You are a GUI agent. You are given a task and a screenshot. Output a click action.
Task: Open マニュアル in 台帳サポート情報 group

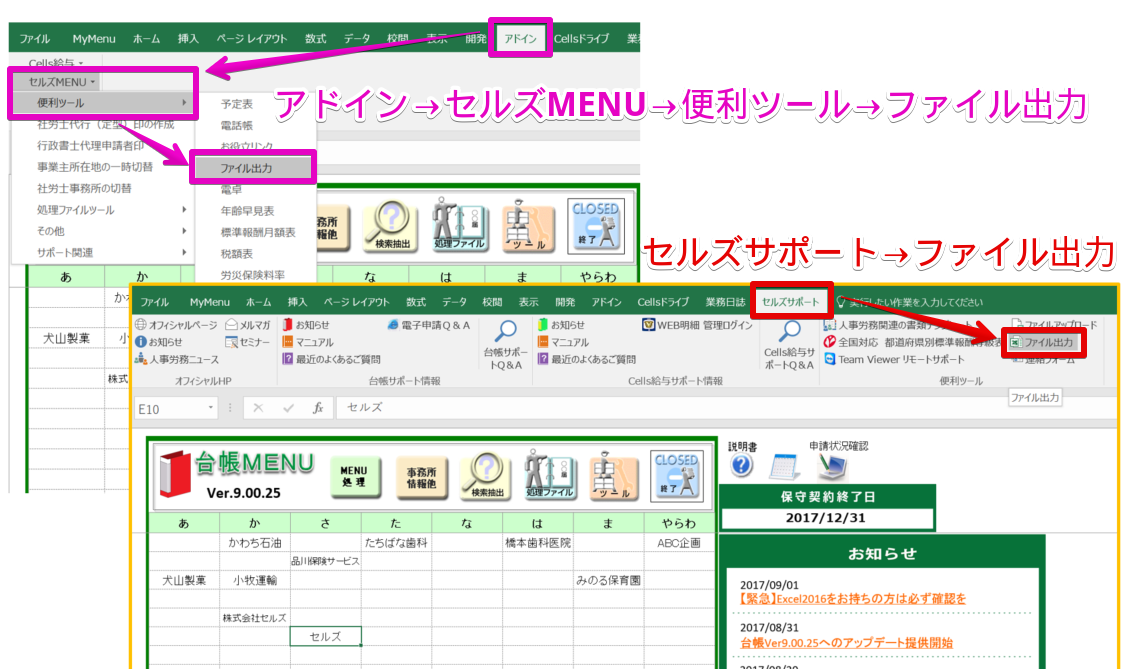[308, 342]
